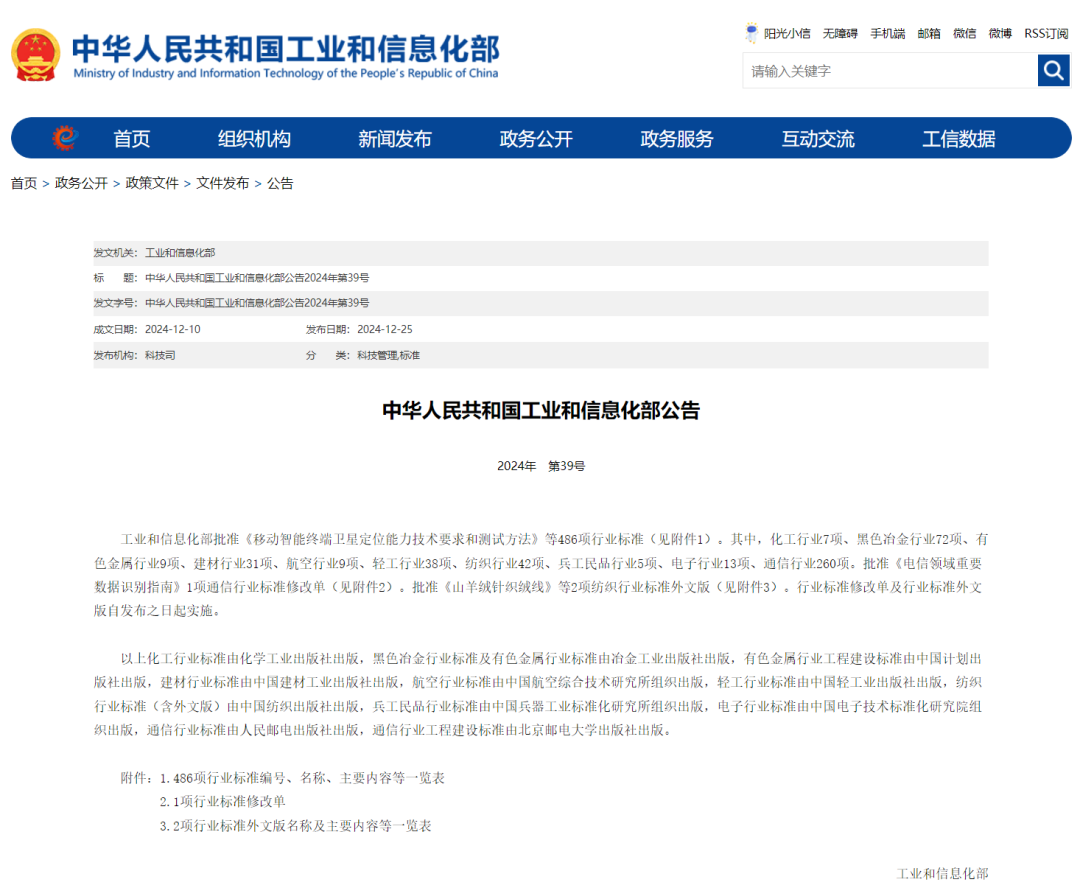The height and width of the screenshot is (885, 1080).
Task: Open the 手机端 mobile version link
Action: [x=887, y=33]
